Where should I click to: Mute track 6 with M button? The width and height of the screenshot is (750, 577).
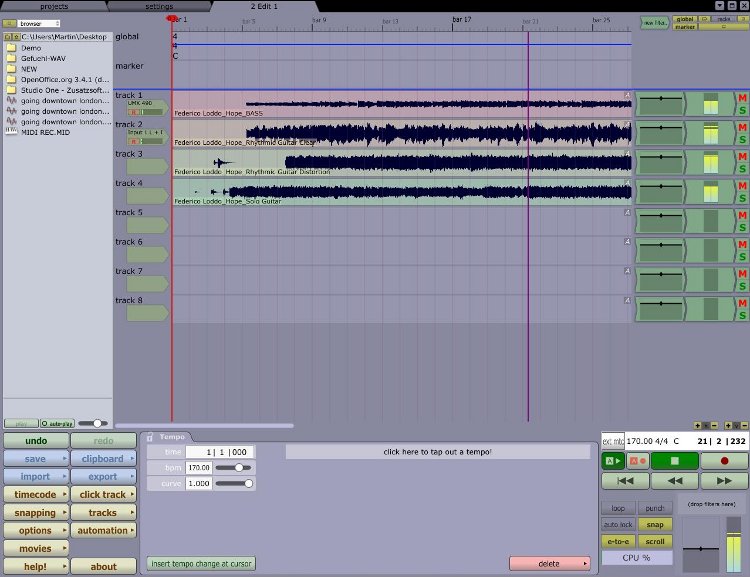click(x=742, y=244)
